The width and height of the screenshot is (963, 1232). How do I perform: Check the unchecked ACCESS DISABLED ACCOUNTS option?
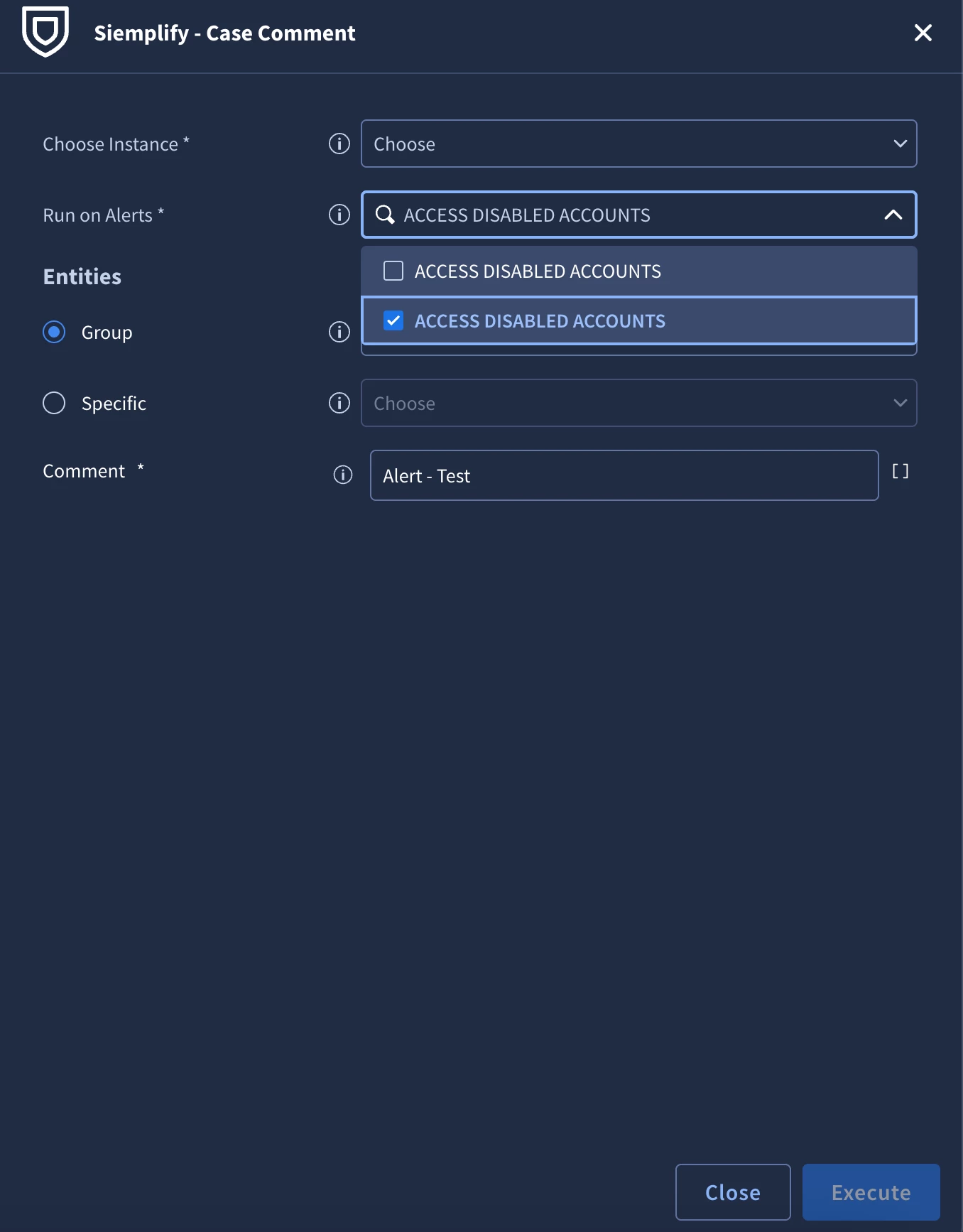pos(393,271)
